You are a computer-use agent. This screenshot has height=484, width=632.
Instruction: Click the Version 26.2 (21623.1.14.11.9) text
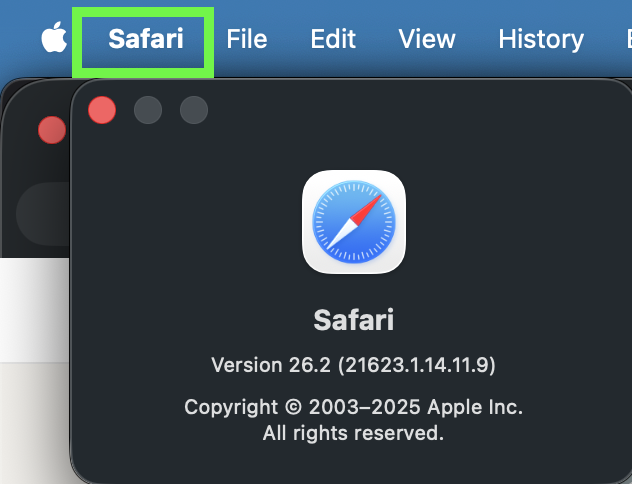tap(353, 365)
